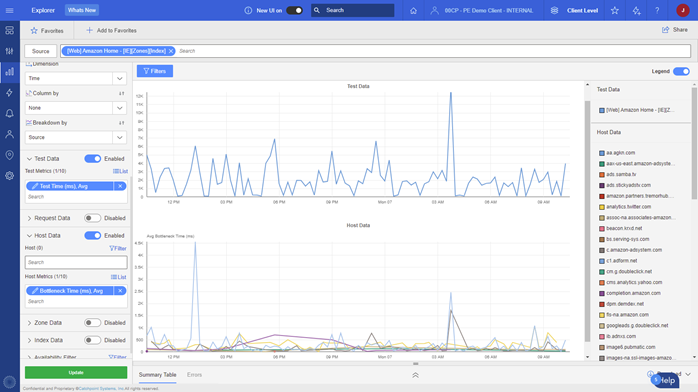Open the settings gear sidebar icon
Image resolution: width=698 pixels, height=392 pixels.
pos(9,176)
